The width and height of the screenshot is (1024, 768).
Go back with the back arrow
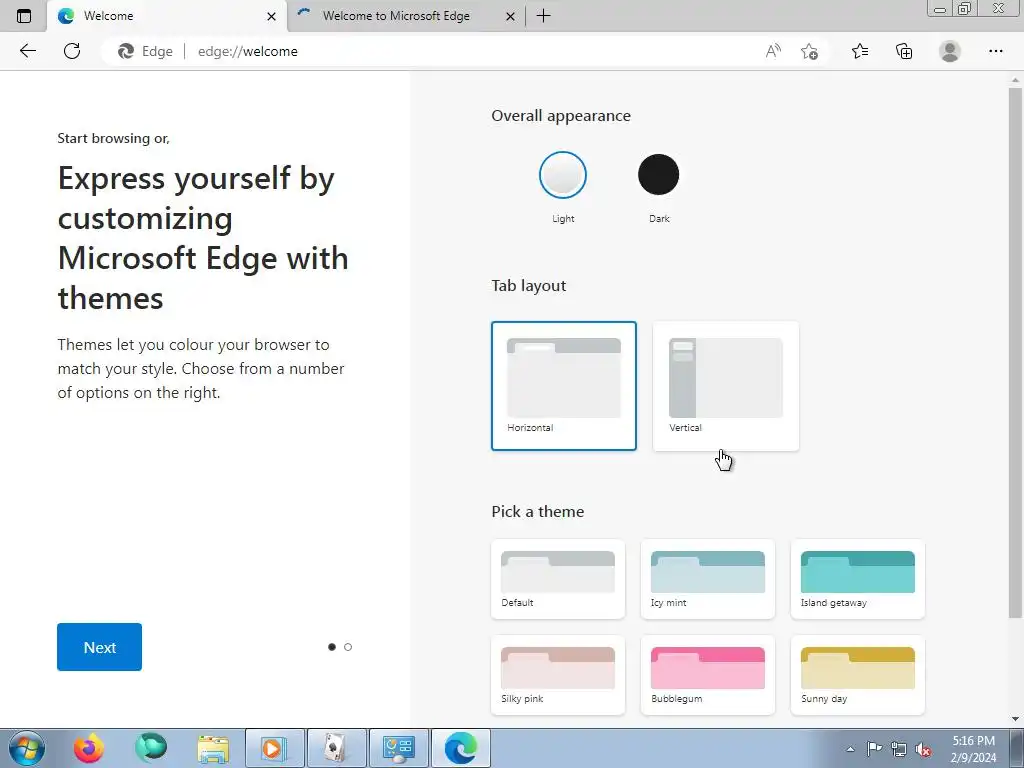coord(27,51)
